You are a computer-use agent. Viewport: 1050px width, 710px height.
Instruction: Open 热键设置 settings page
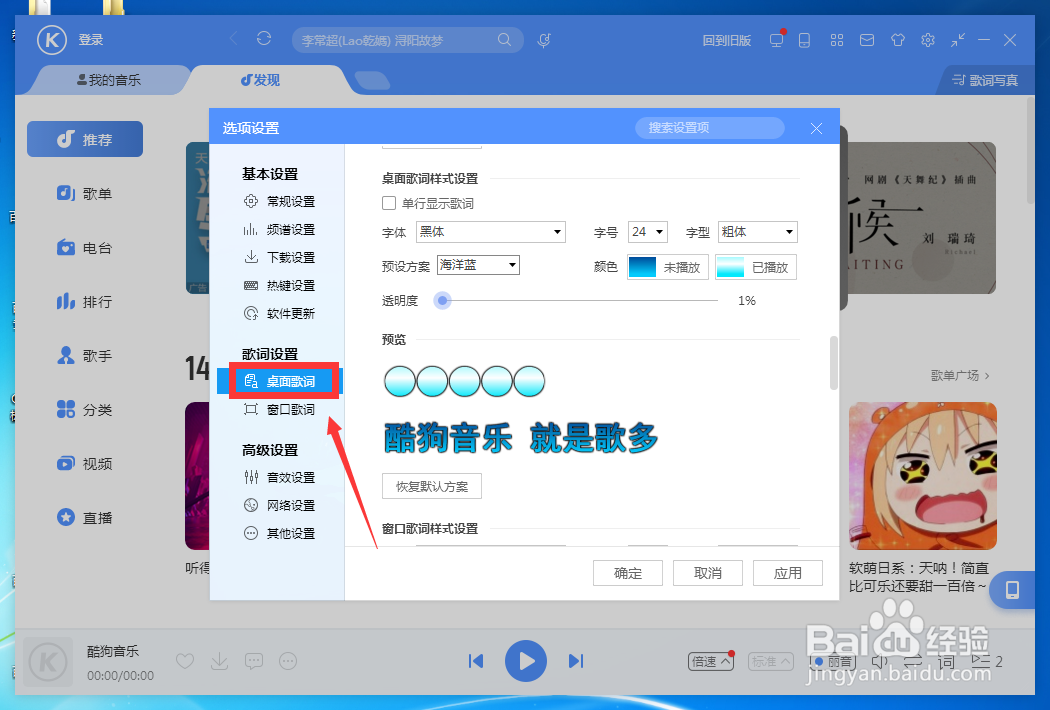click(280, 285)
